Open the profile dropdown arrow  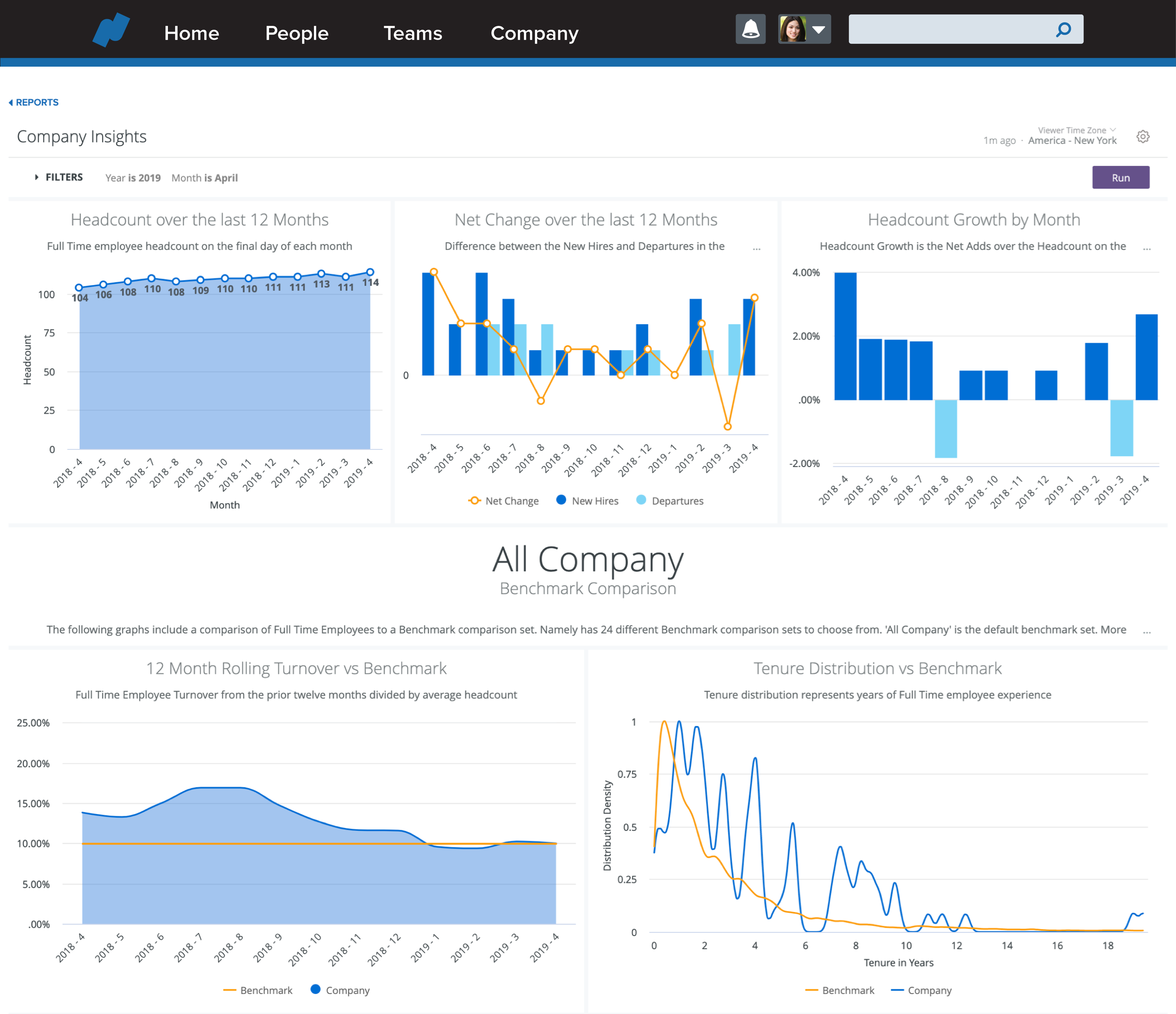tap(818, 29)
